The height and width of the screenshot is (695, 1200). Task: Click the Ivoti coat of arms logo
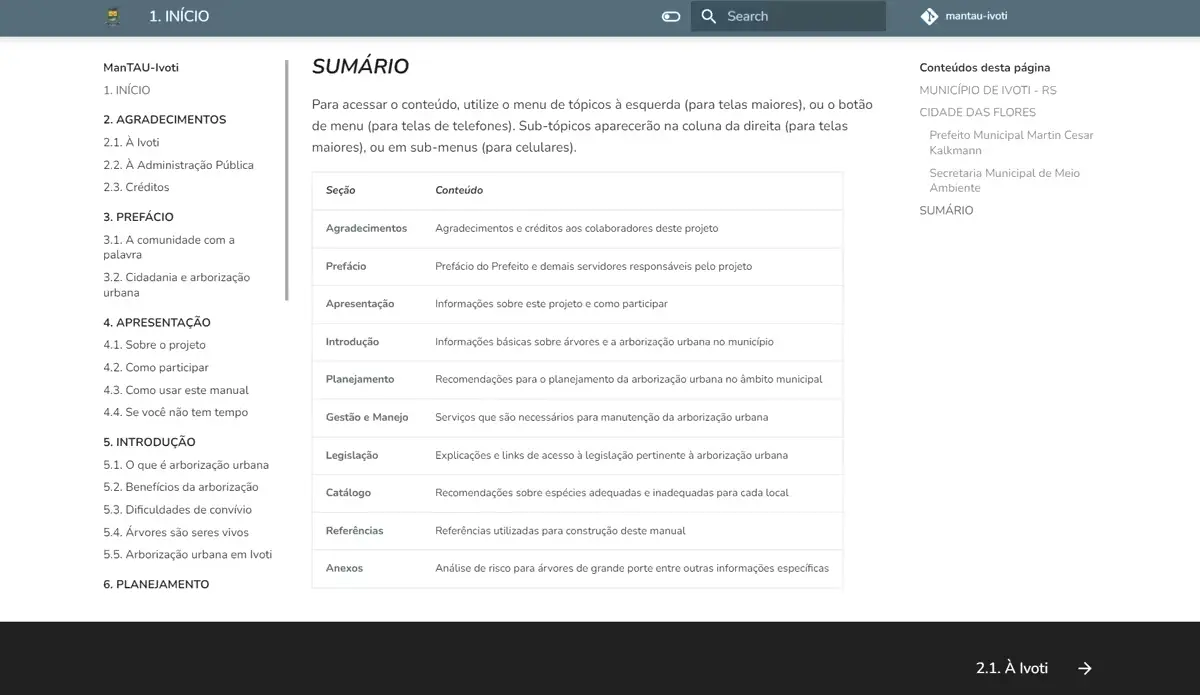112,16
